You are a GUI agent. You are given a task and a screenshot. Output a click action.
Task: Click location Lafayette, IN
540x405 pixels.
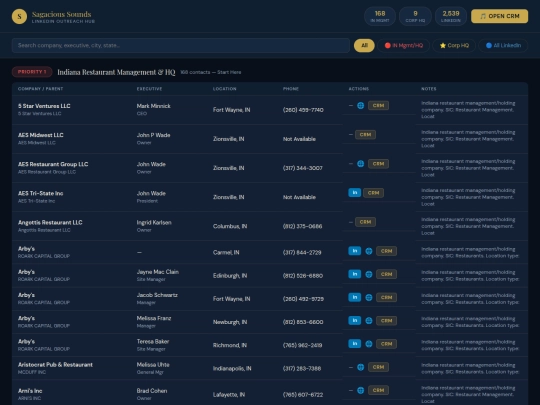229,395
